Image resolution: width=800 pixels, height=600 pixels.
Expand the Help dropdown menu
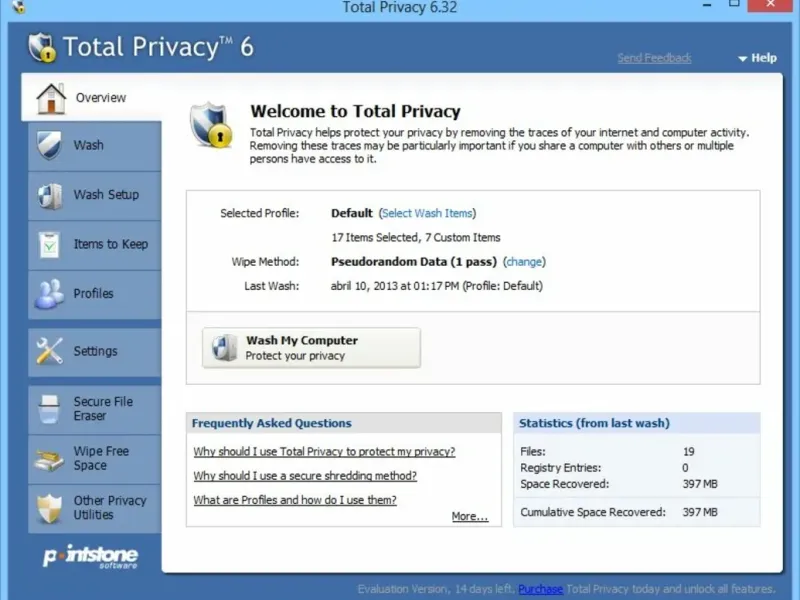[758, 58]
